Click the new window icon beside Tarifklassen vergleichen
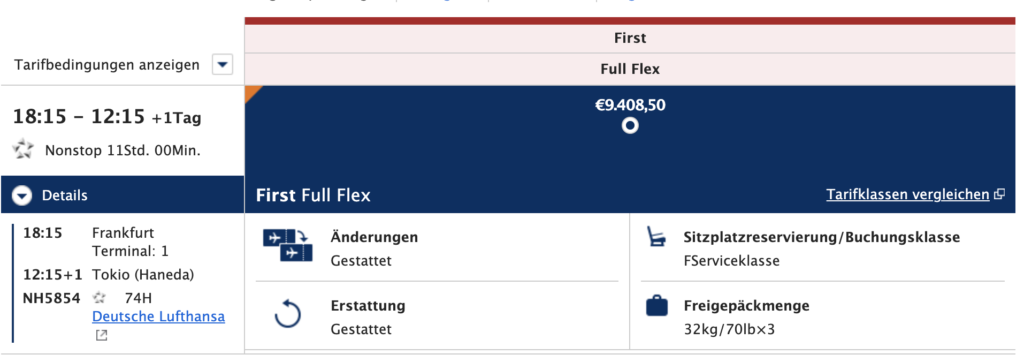Viewport: 1024px width, 362px height. pos(999,195)
